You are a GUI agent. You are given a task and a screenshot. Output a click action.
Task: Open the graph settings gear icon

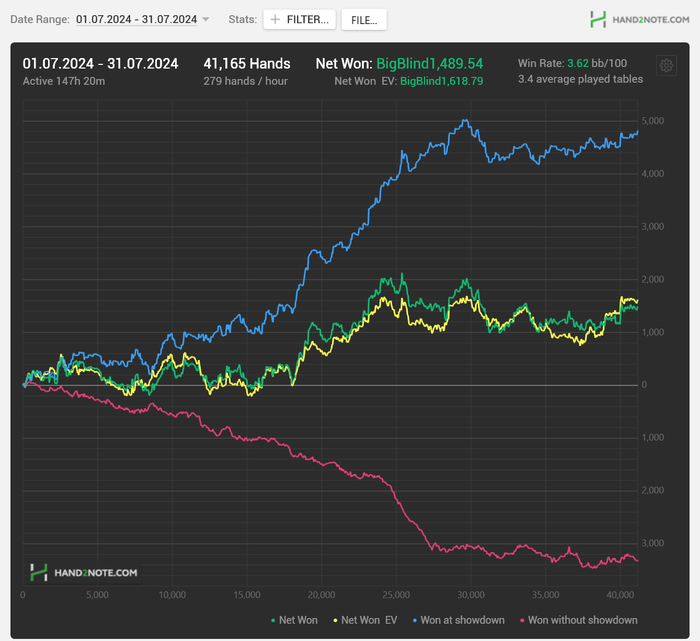[666, 66]
